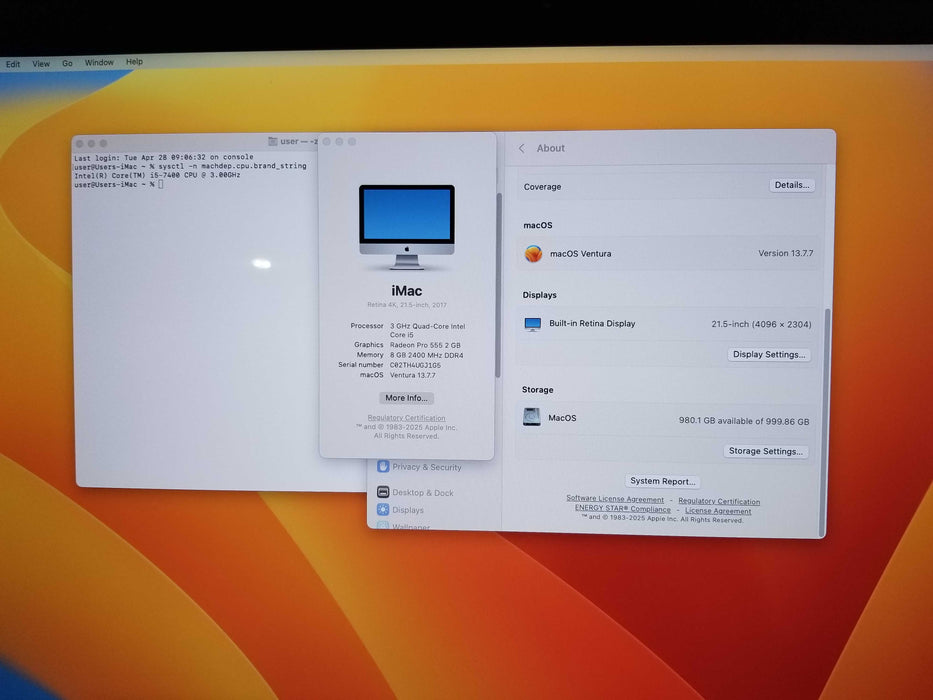Click the Version 13.7.7 text
Image resolution: width=933 pixels, height=700 pixels.
click(785, 253)
